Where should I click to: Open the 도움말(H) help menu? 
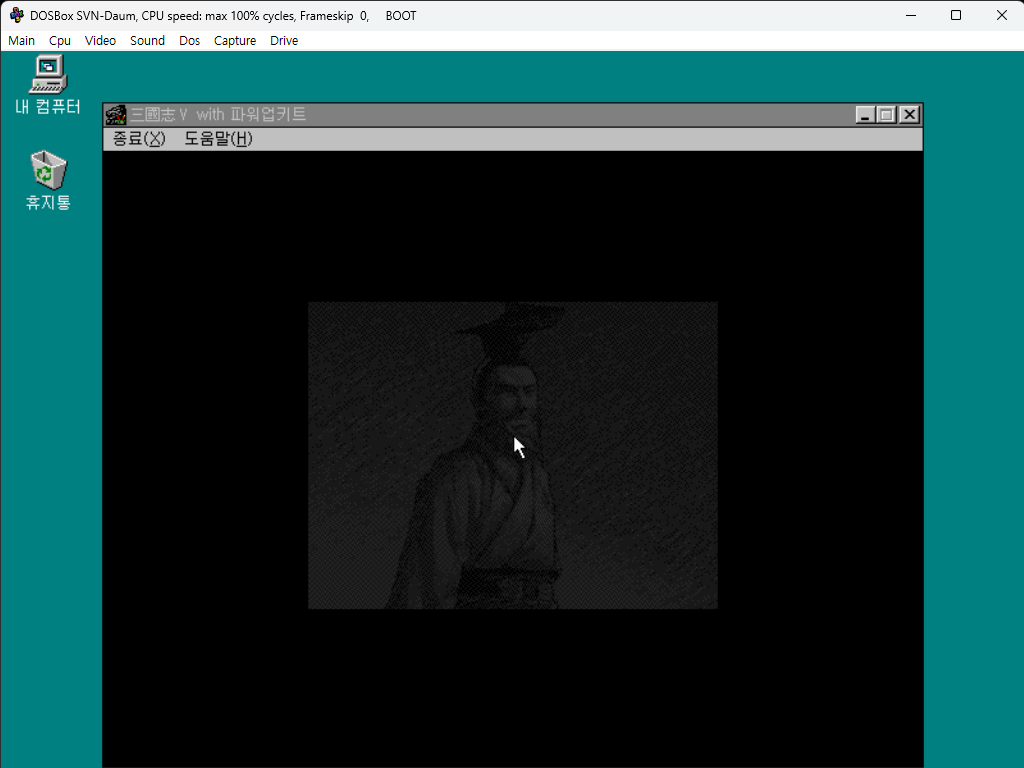click(218, 138)
